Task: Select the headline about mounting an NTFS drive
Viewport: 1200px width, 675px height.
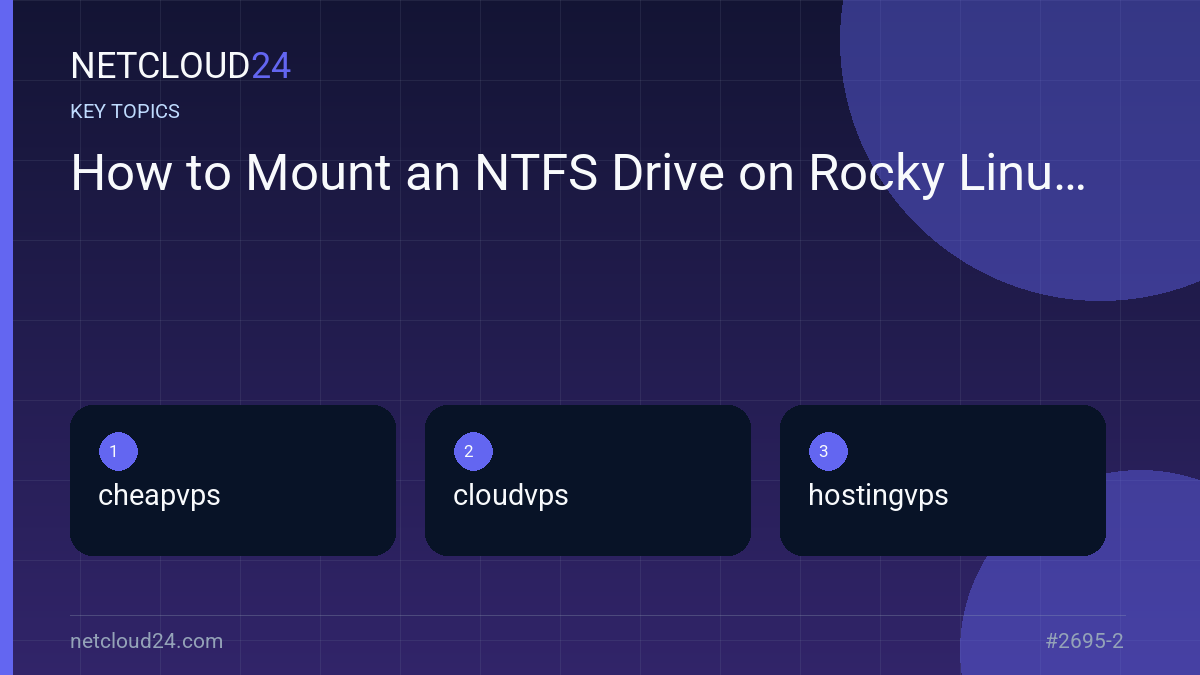Action: (578, 174)
